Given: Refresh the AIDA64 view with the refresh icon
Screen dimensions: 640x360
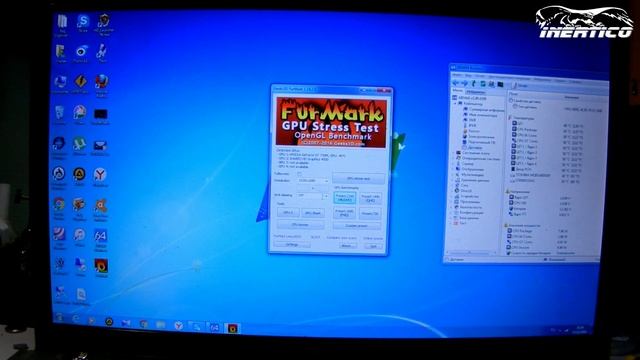Looking at the screenshot, I should tap(483, 84).
